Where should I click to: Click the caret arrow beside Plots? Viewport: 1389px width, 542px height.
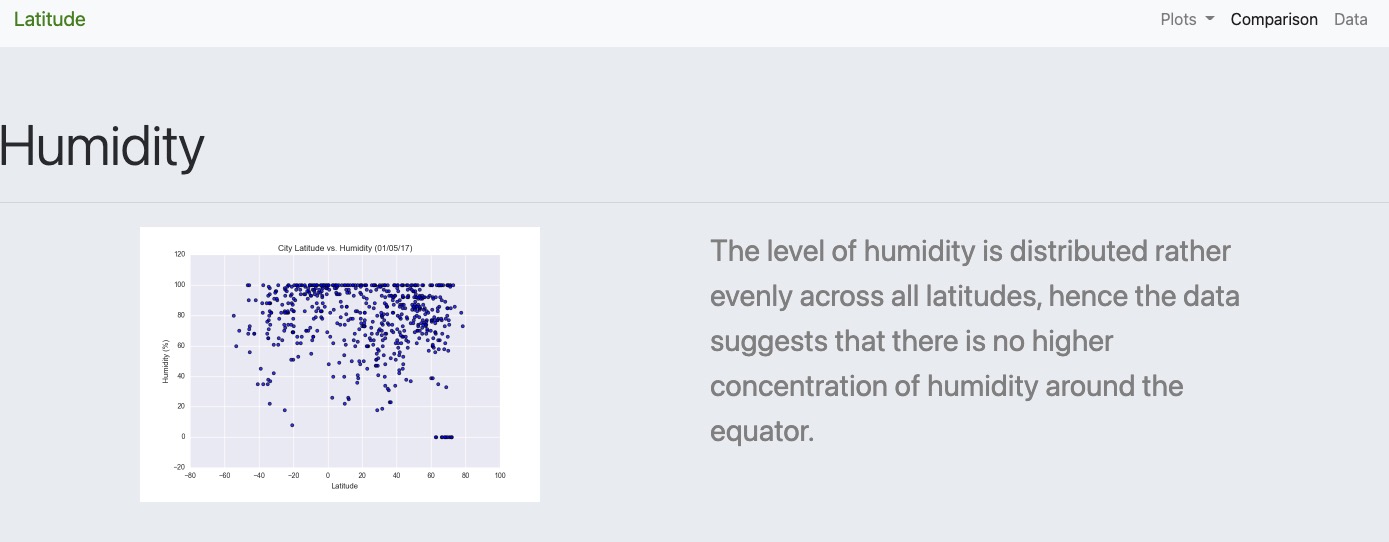[1210, 20]
